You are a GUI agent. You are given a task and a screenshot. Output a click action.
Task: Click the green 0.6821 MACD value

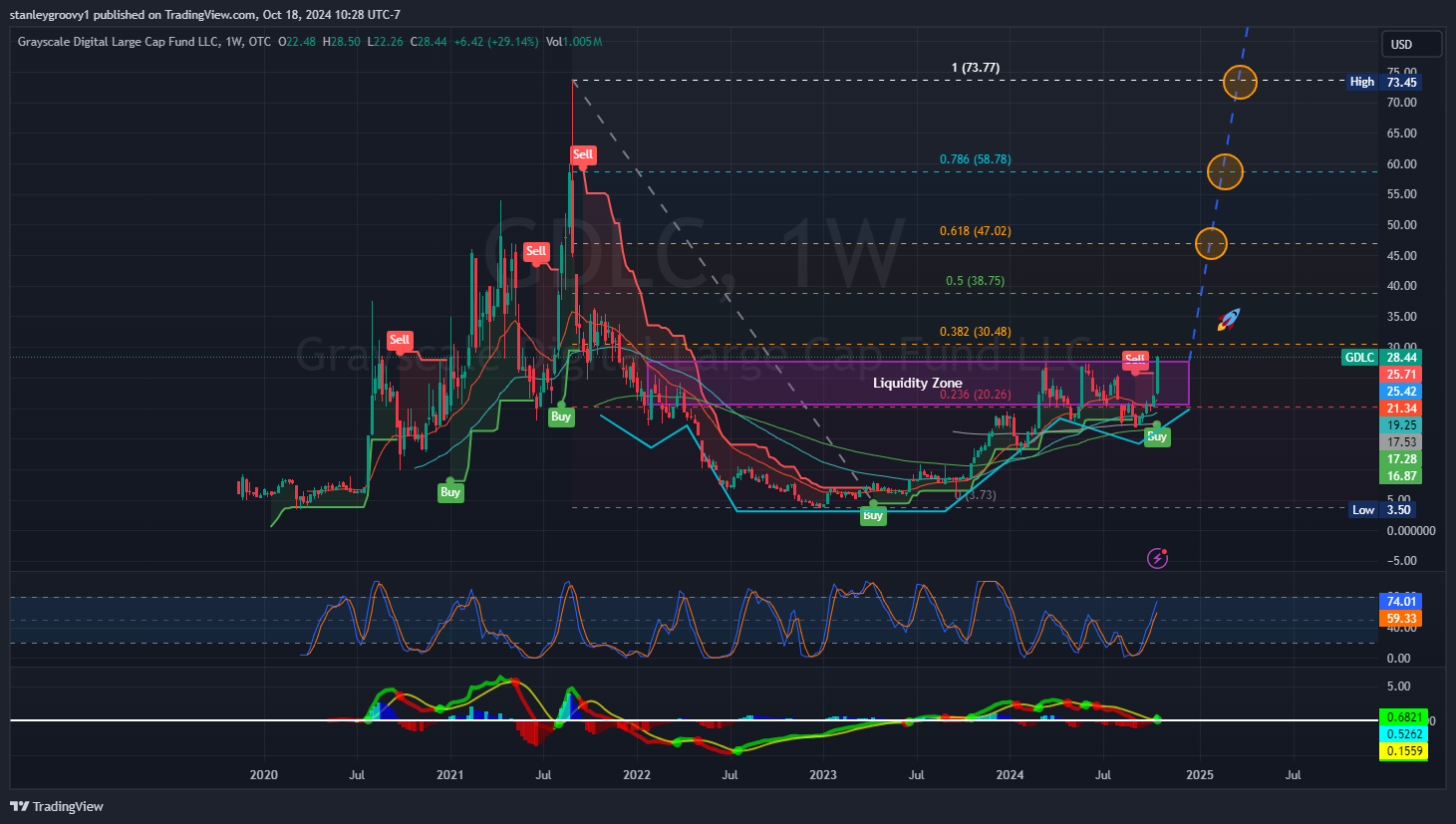coord(1403,717)
